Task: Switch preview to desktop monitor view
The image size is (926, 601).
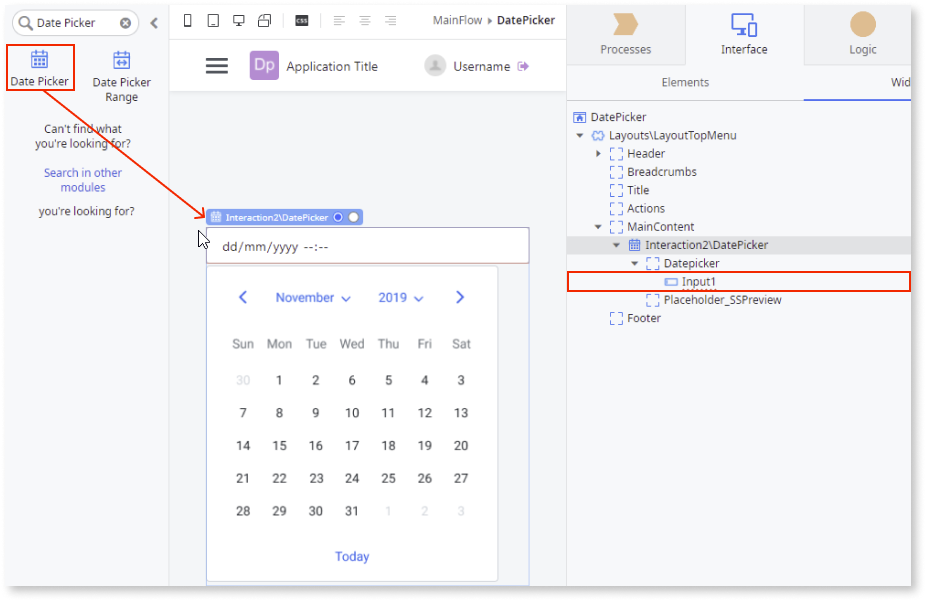Action: [x=237, y=19]
